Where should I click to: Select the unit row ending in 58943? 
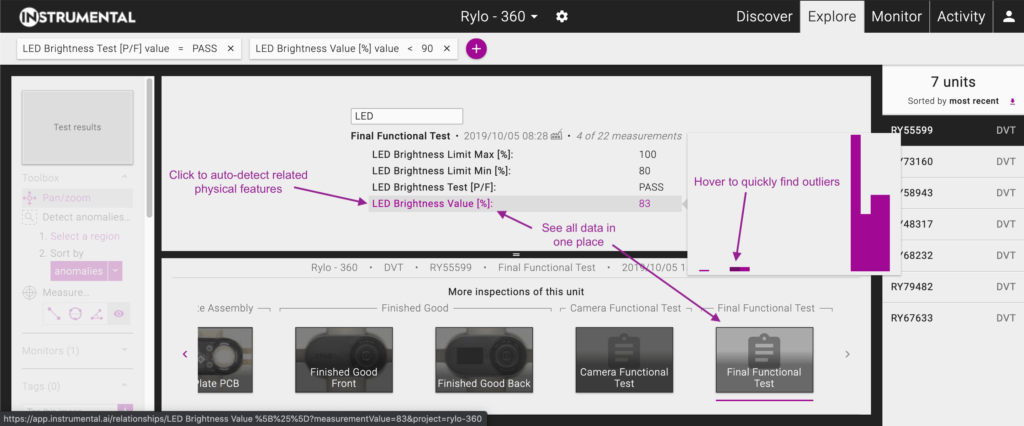953,193
